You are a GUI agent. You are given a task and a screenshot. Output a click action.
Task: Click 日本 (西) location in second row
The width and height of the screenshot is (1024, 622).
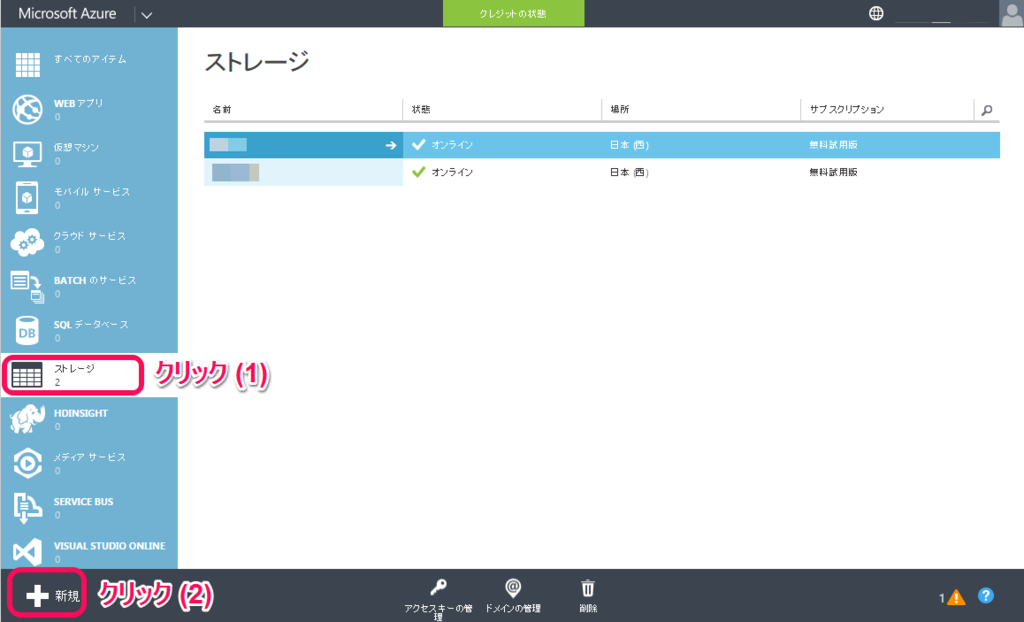[629, 172]
